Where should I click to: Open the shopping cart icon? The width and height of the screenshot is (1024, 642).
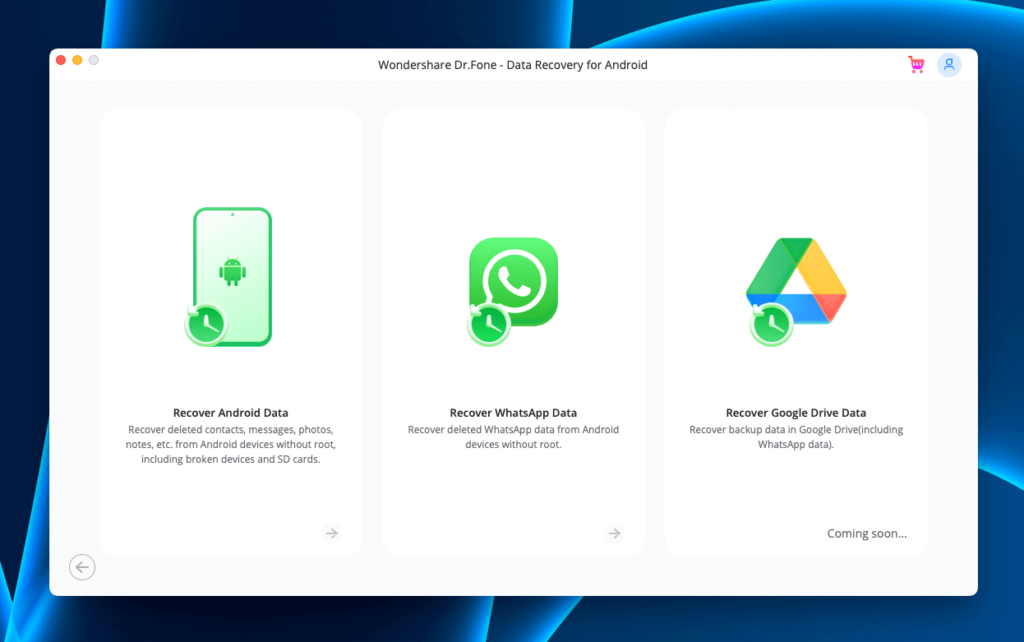(x=916, y=65)
